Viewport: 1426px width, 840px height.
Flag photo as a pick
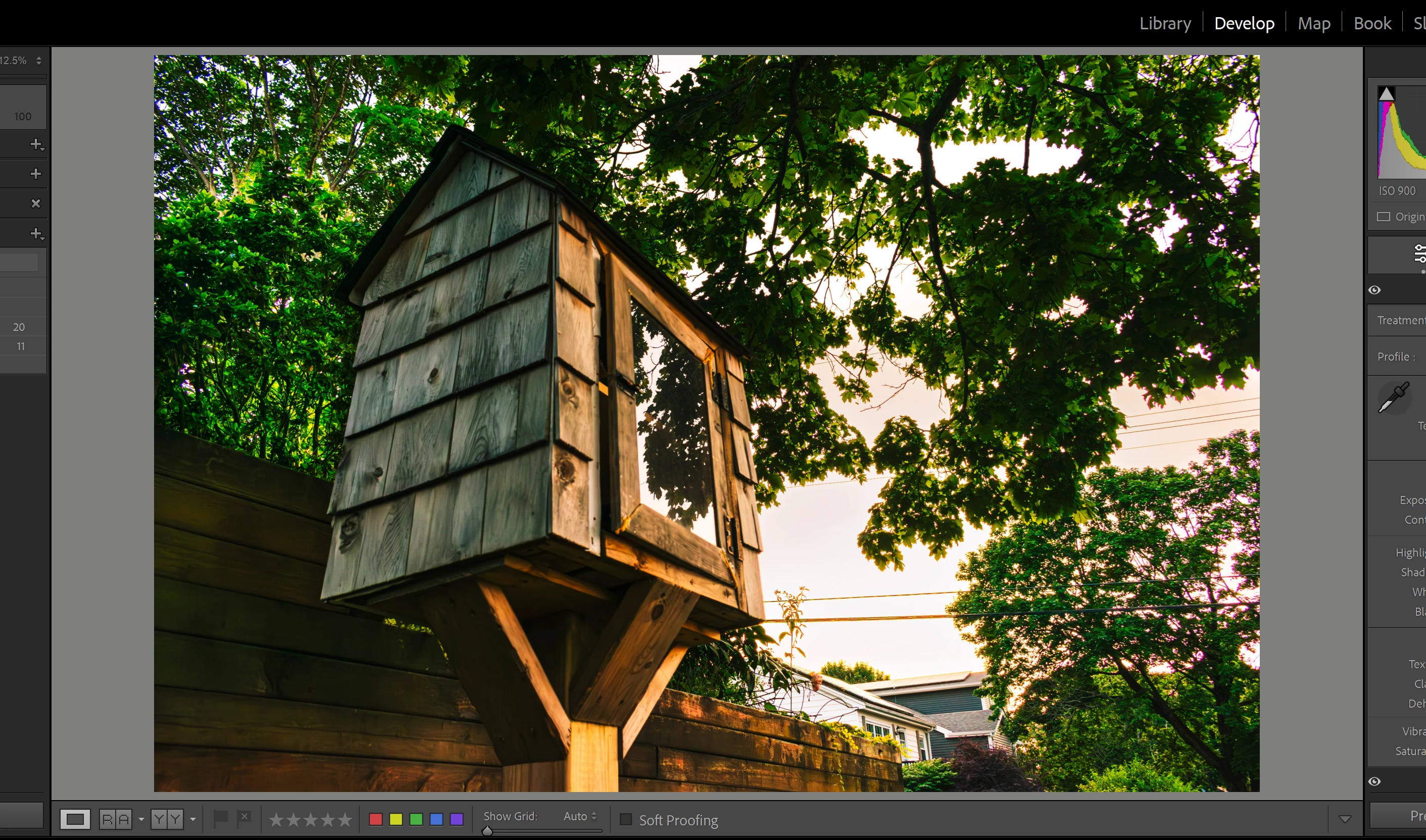220,818
